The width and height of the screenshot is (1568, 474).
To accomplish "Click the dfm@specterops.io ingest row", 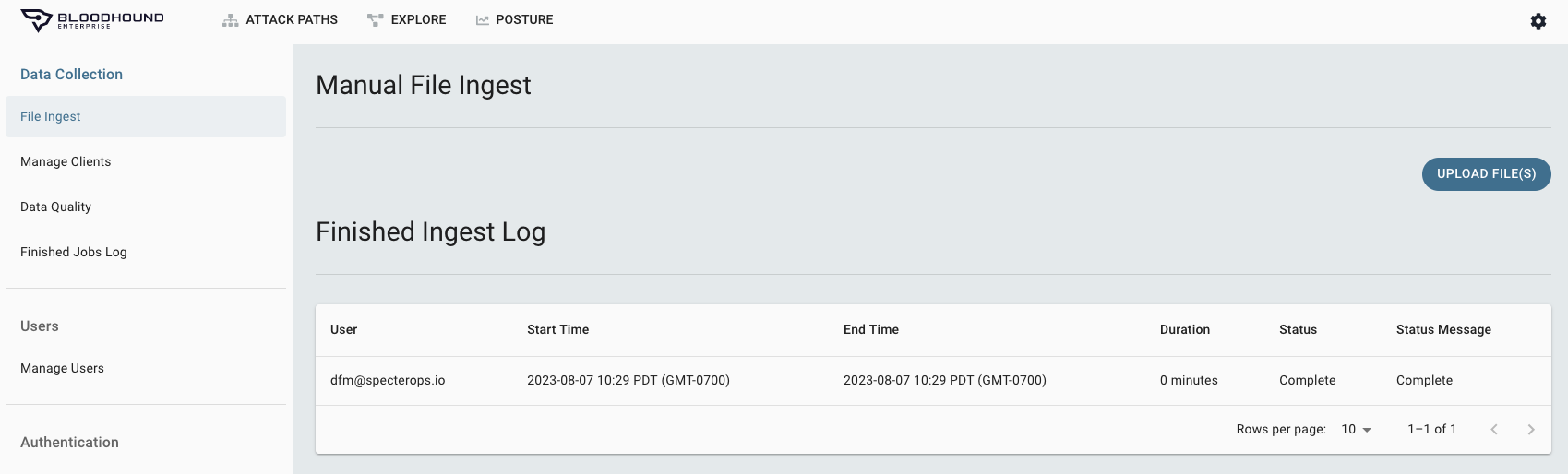I will [933, 381].
